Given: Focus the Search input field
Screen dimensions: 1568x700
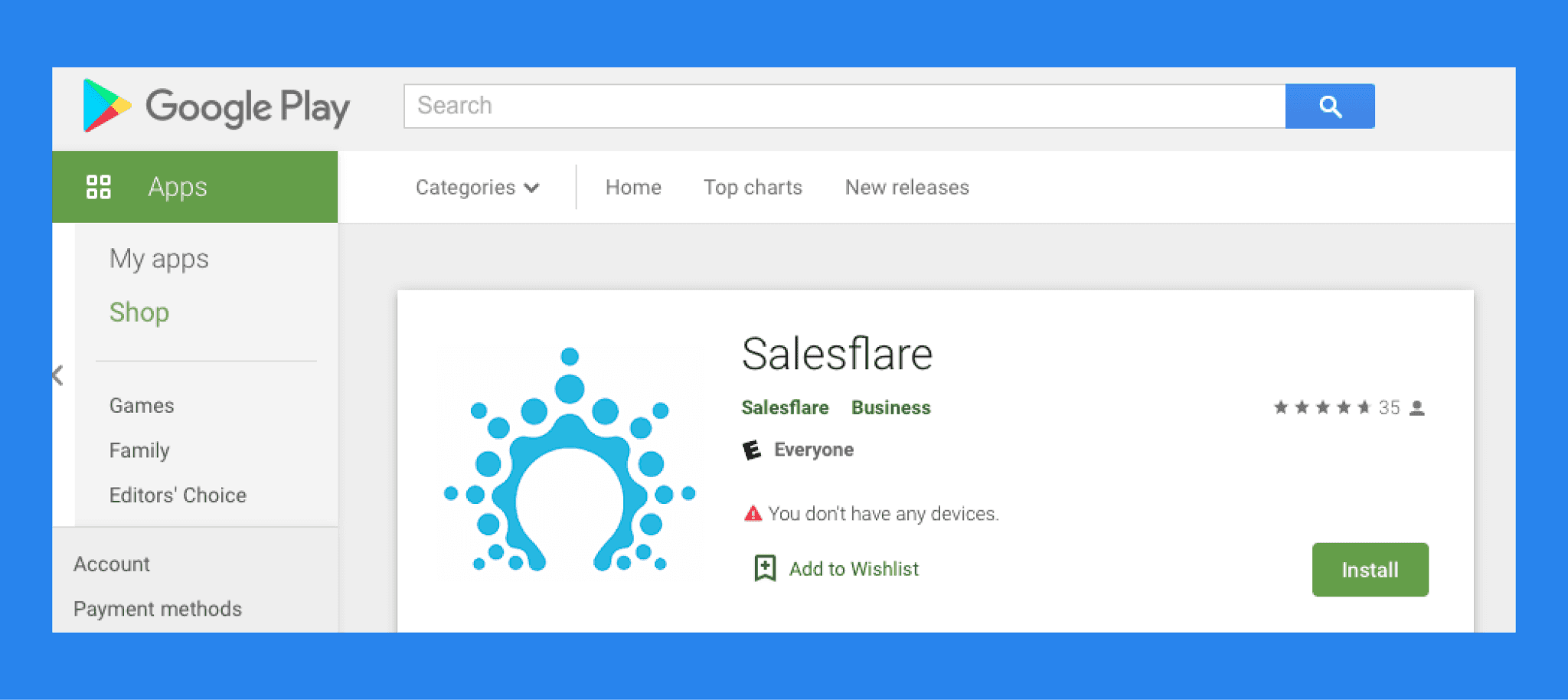Looking at the screenshot, I should pyautogui.click(x=844, y=106).
